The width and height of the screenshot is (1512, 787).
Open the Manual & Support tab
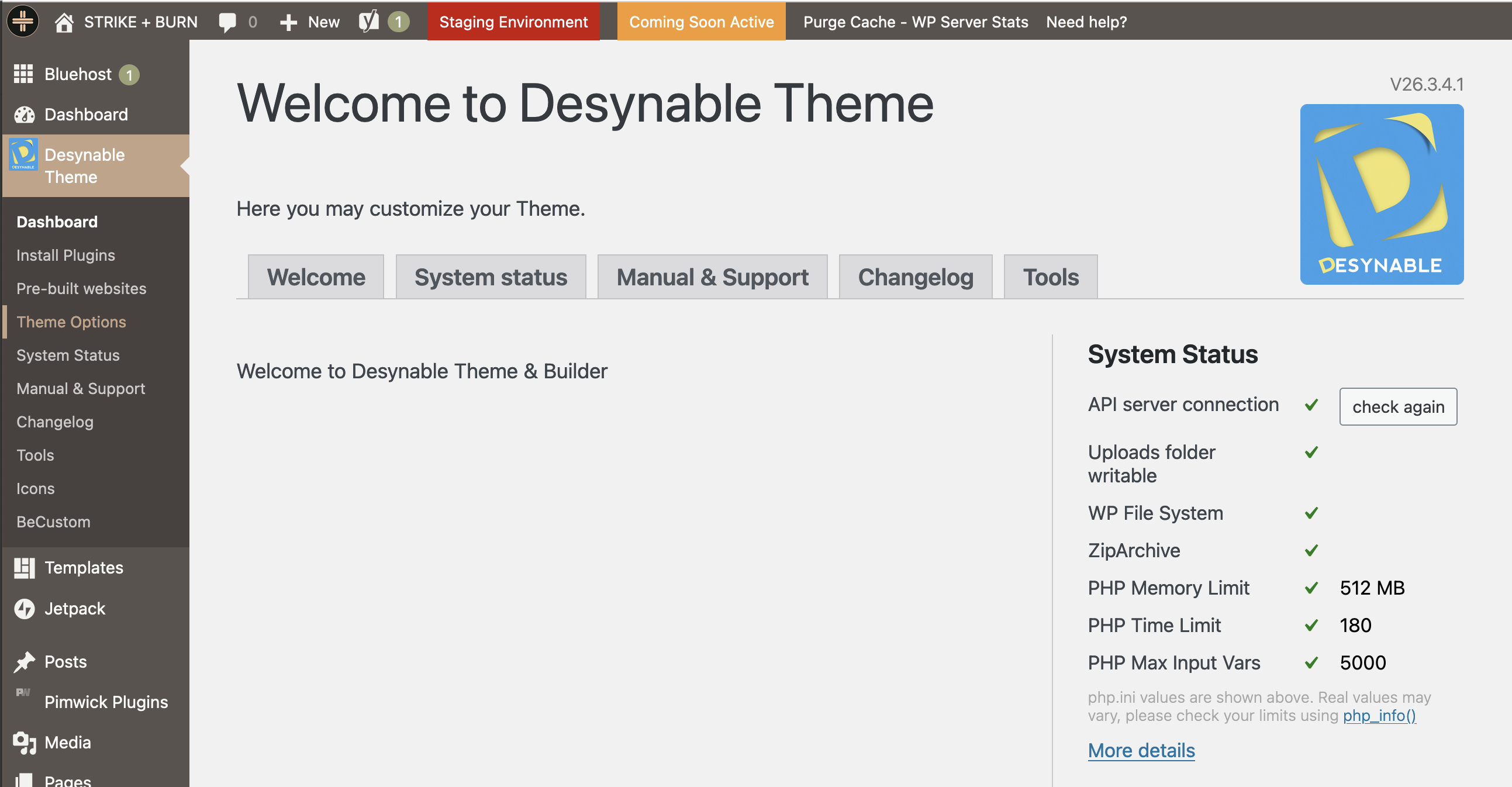(x=713, y=277)
